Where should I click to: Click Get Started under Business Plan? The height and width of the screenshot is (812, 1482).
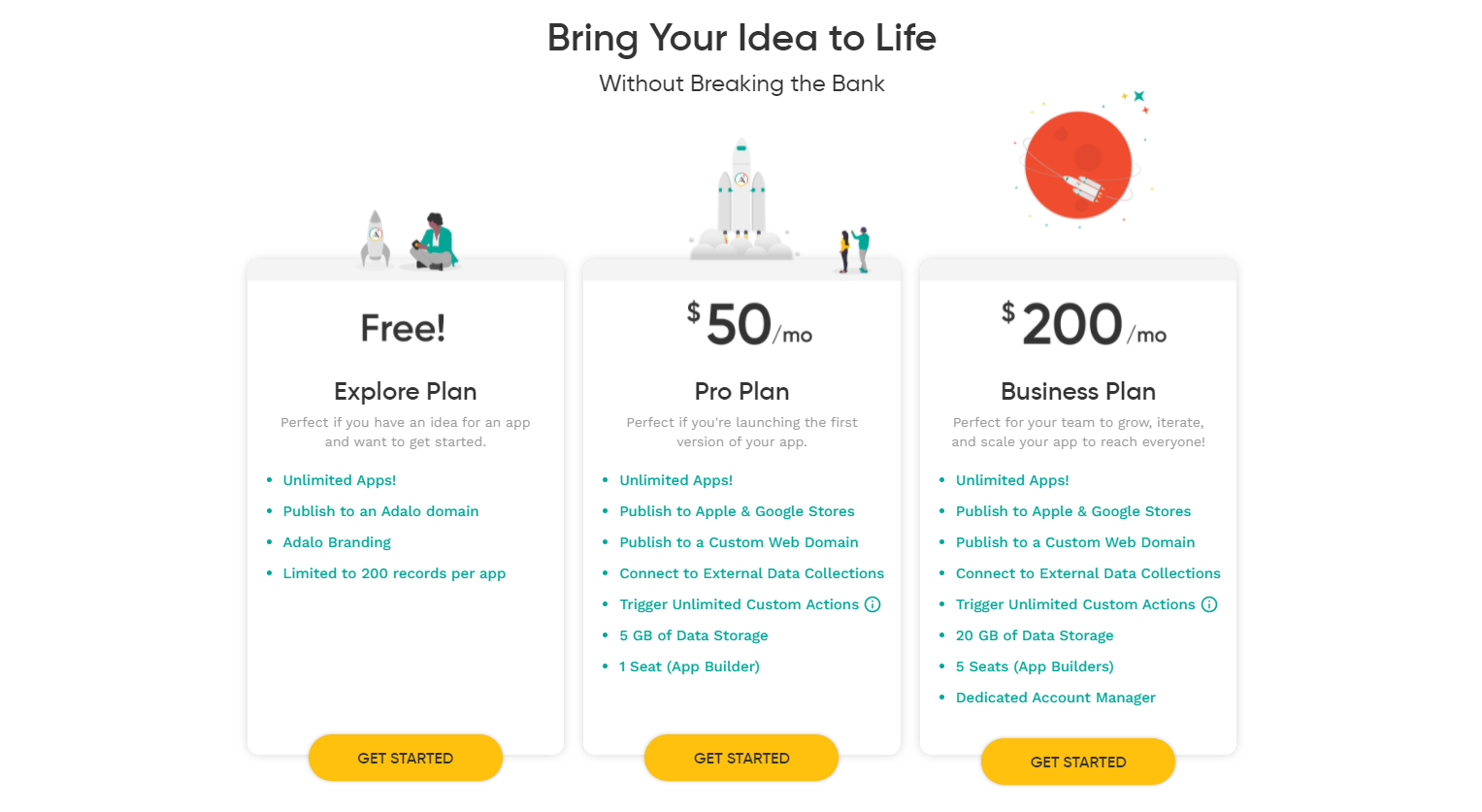[x=1078, y=762]
